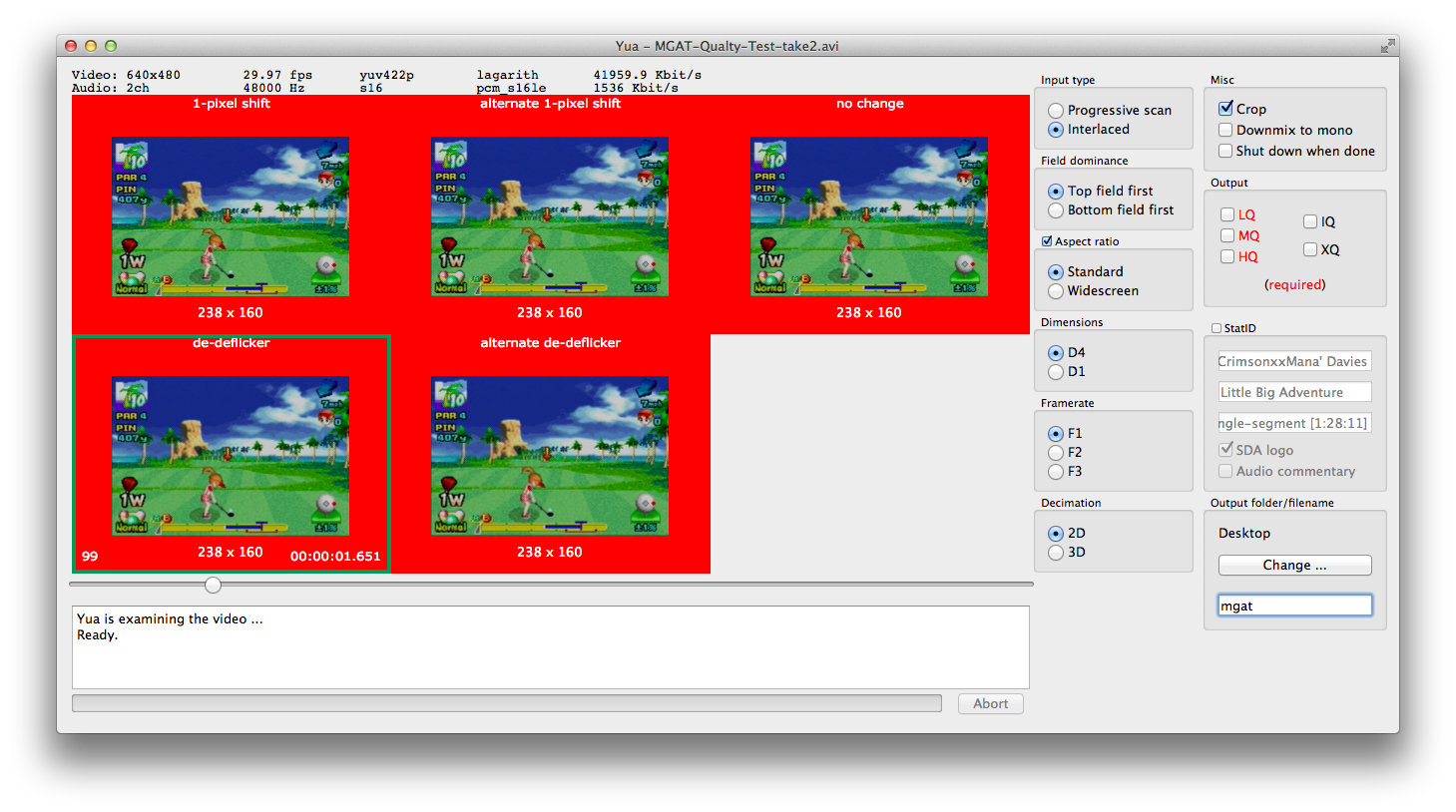1456x812 pixels.
Task: Disable the Crop checkbox
Action: click(1225, 109)
